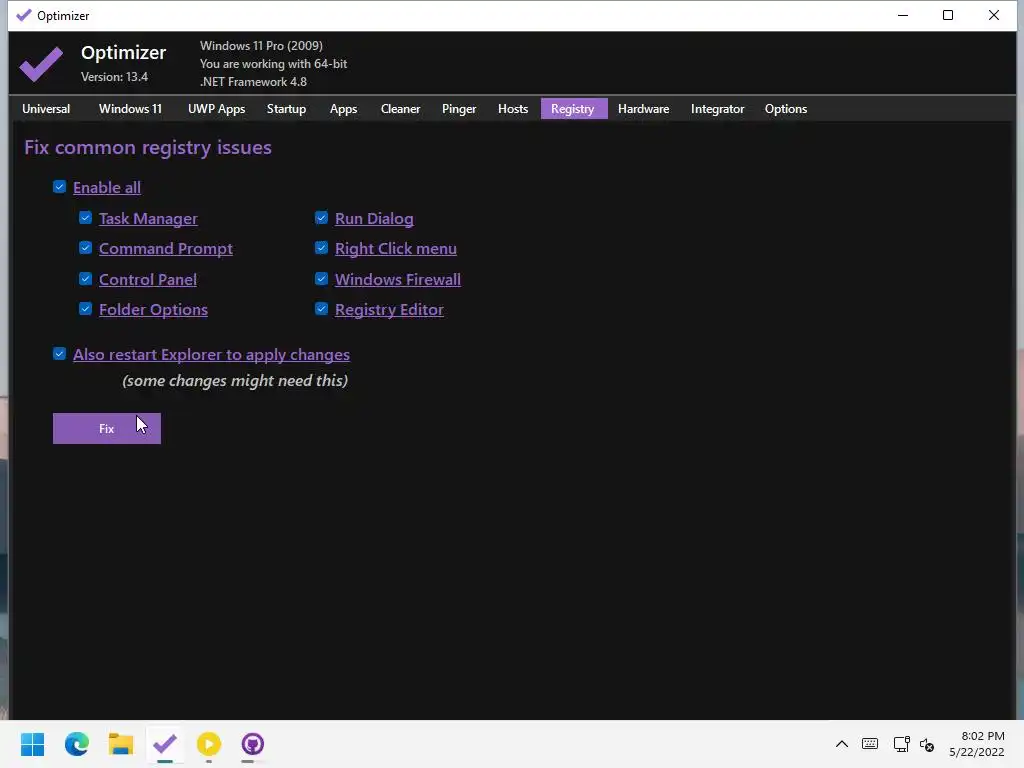This screenshot has height=768, width=1024.
Task: Click the Optimizer title bar icon
Action: tap(24, 15)
